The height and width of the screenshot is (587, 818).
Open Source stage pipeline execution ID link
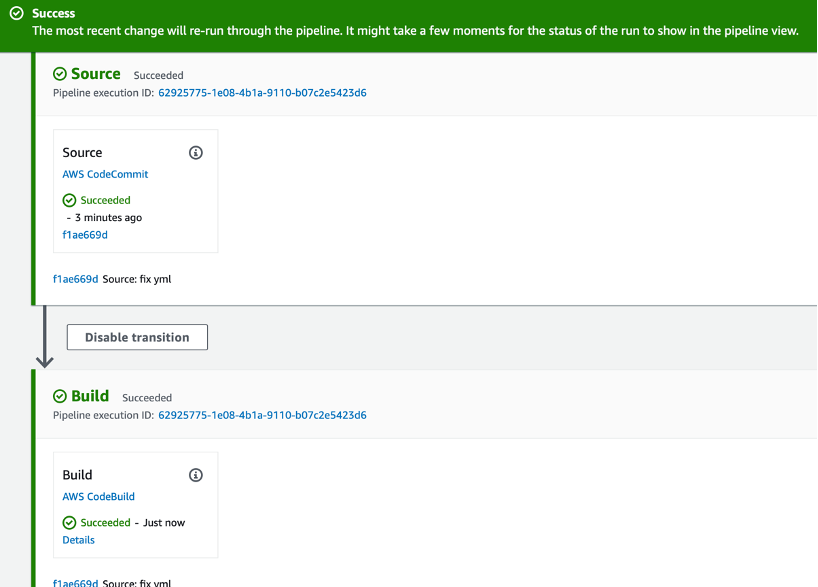(x=262, y=93)
